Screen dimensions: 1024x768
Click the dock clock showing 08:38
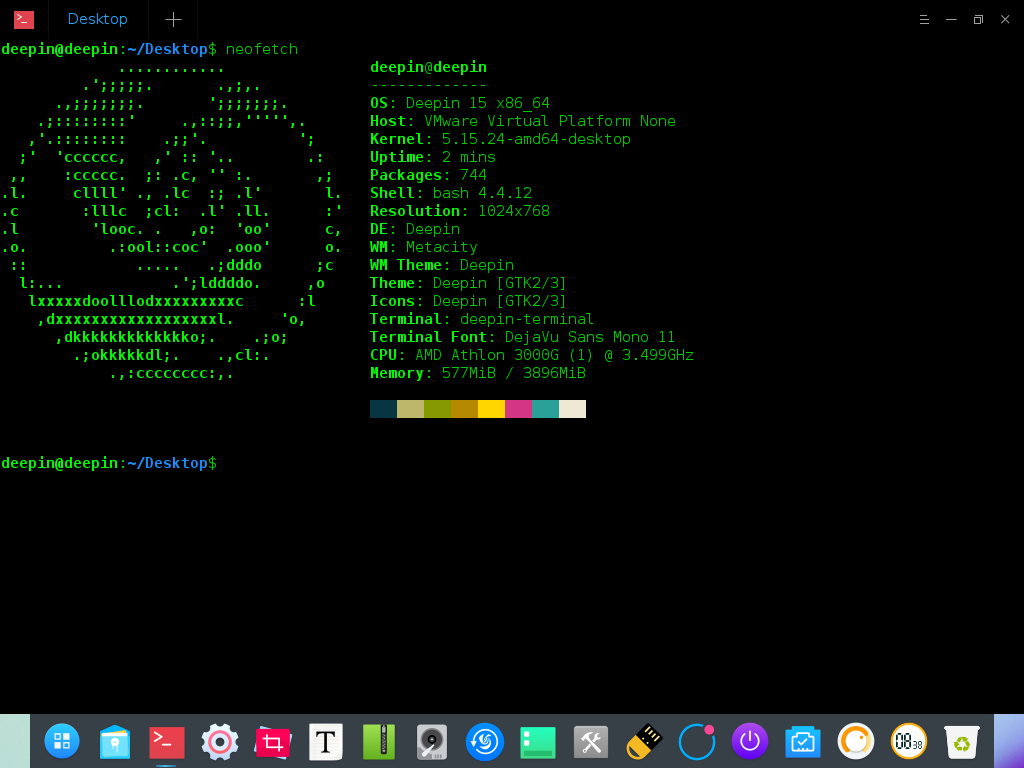[x=908, y=741]
